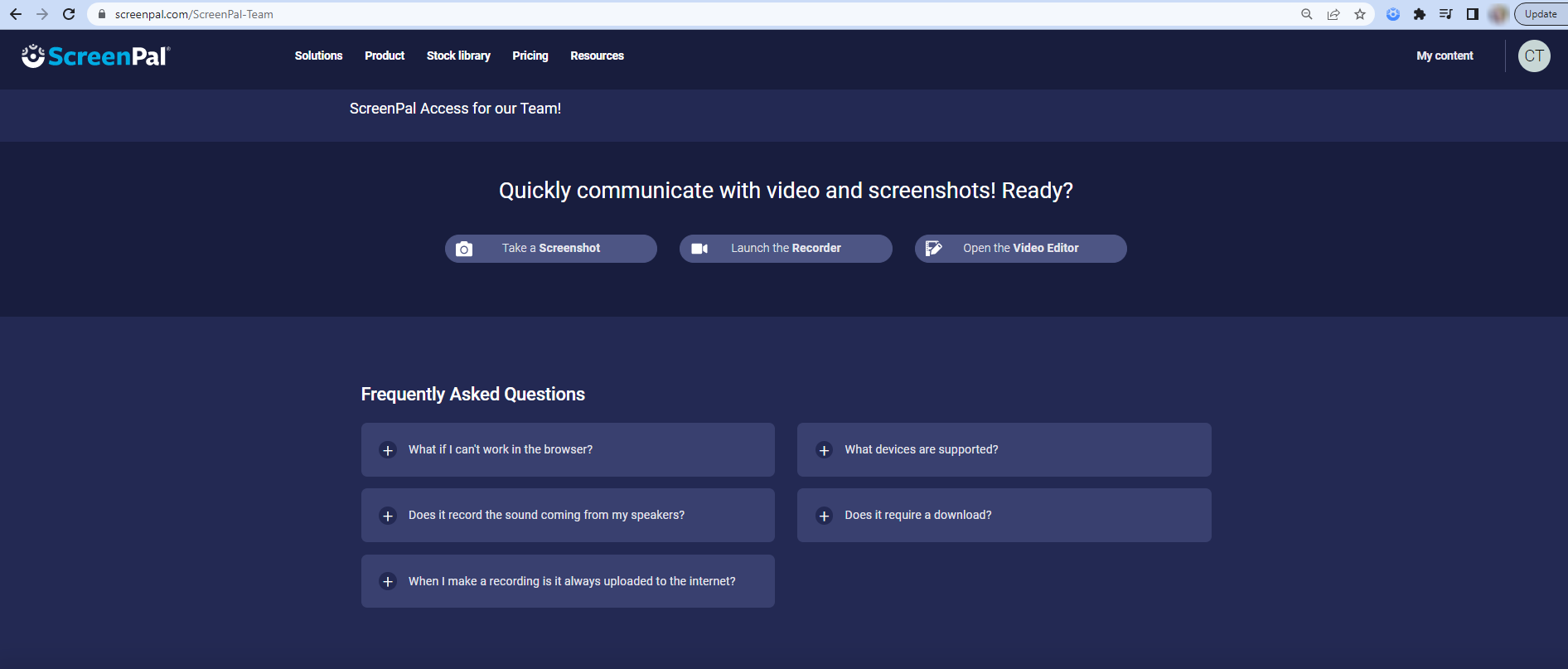
Task: Click the editor icon on Open the Video Editor
Action: click(x=933, y=249)
